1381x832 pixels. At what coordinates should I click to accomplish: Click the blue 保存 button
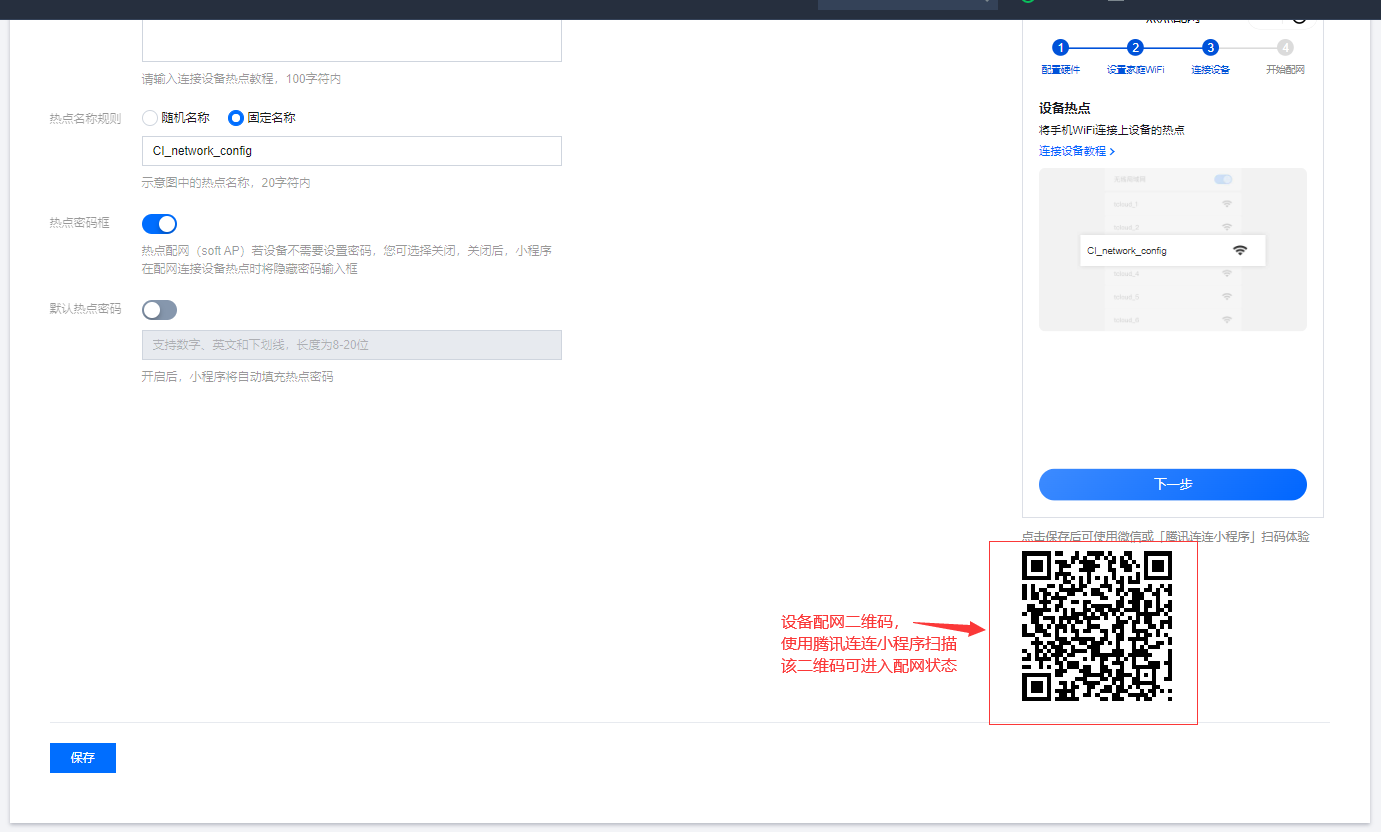click(x=83, y=758)
